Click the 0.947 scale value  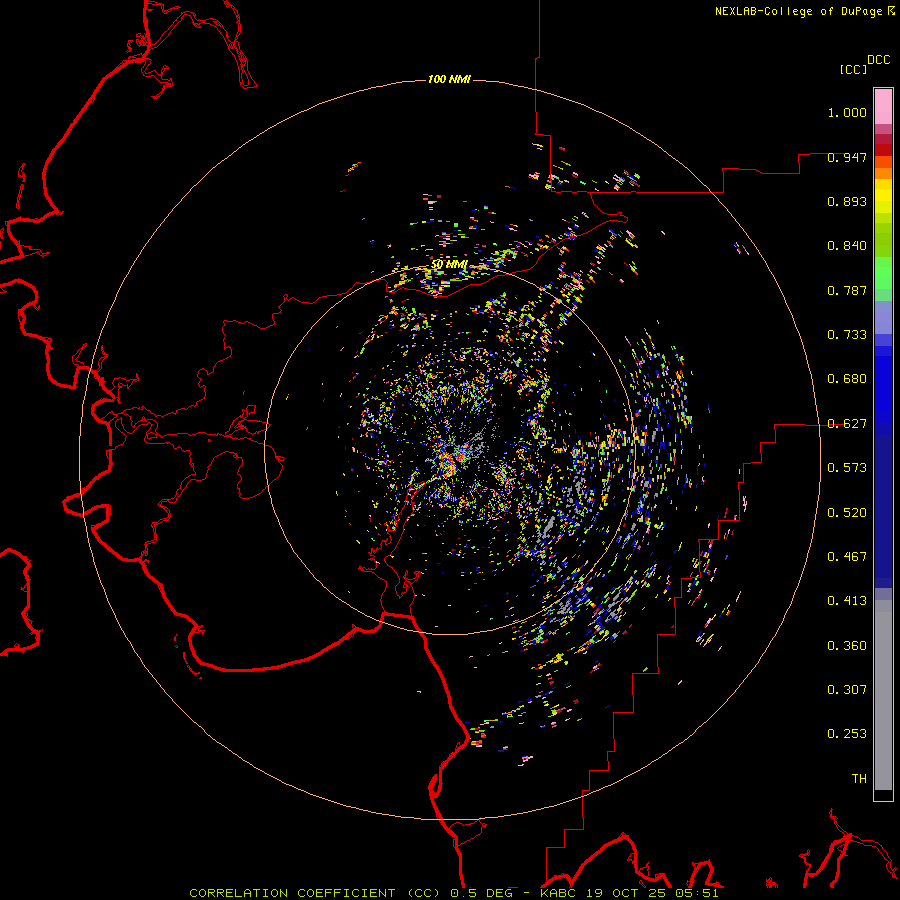pos(847,157)
